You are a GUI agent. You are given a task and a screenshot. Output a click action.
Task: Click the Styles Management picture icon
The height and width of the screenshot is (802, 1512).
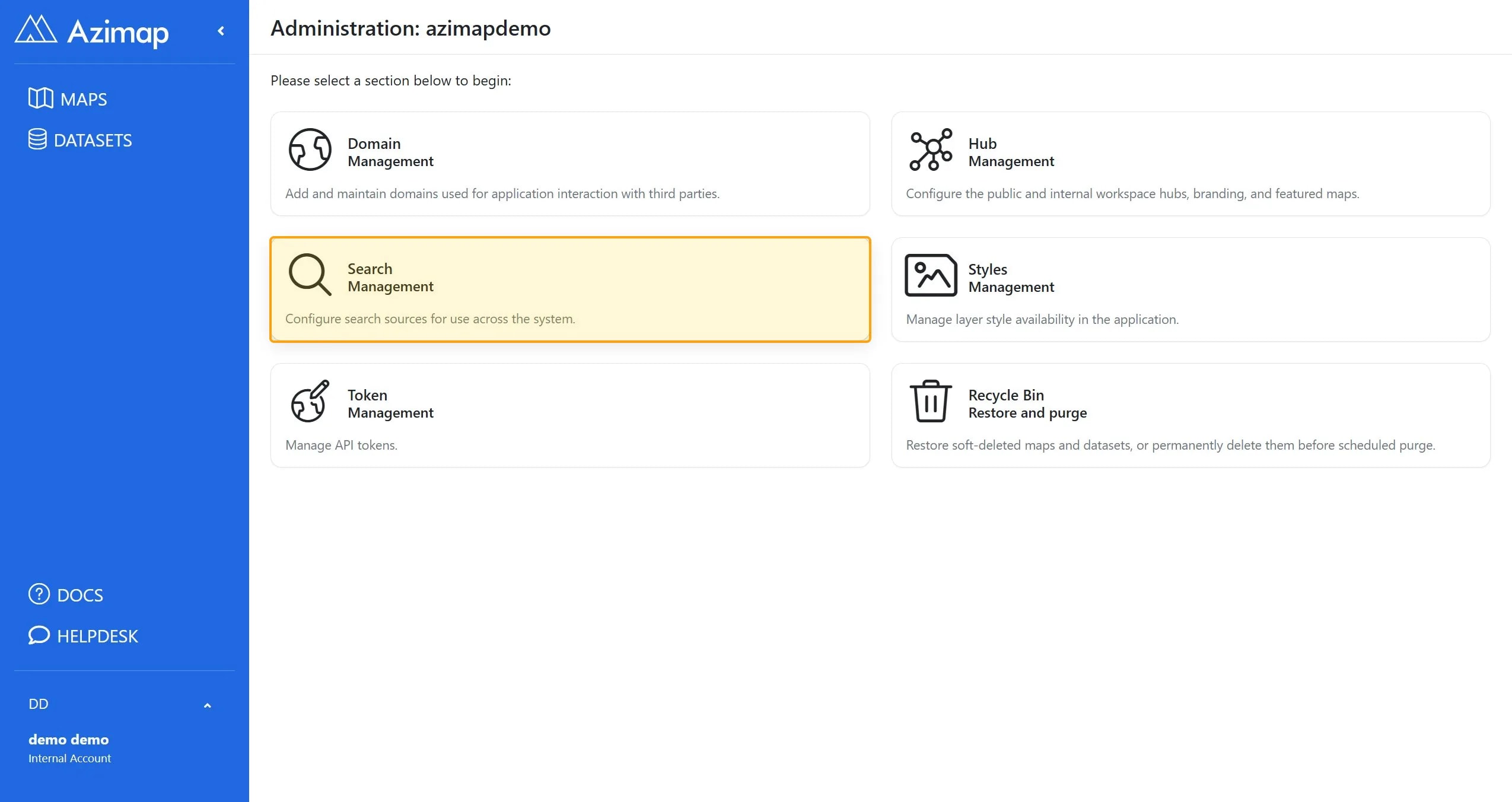[x=931, y=275]
